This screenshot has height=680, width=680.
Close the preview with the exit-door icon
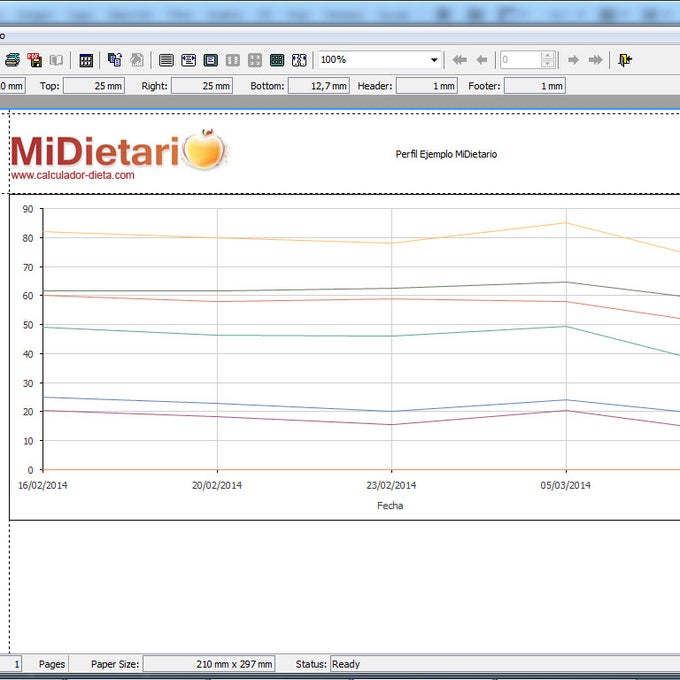625,60
